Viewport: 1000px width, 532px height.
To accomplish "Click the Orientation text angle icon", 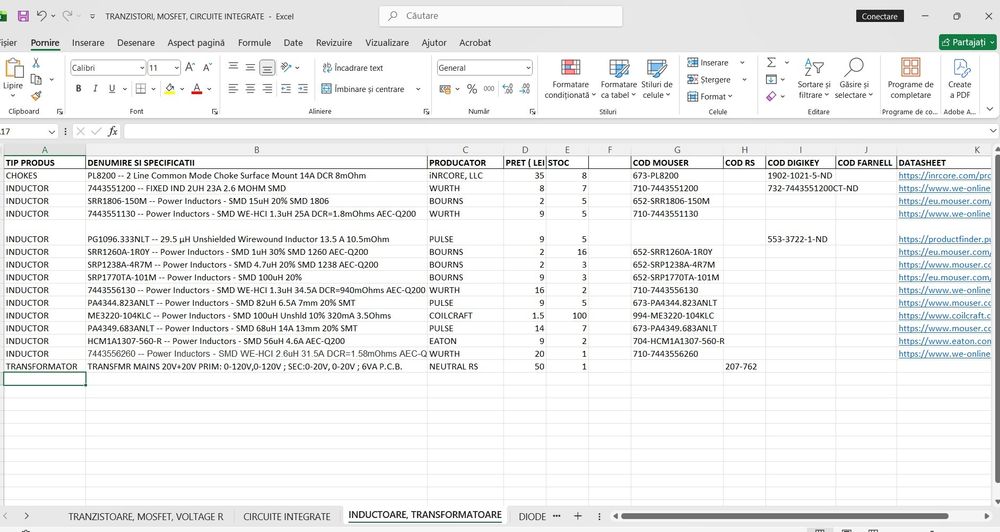I will (286, 67).
